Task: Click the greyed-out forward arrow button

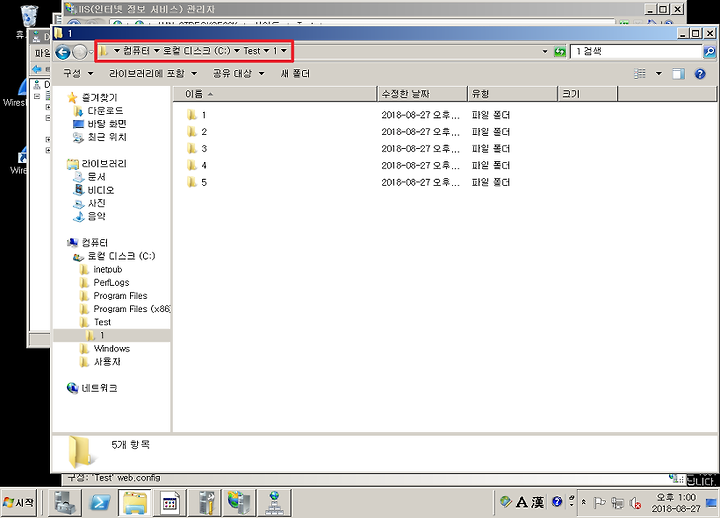Action: click(x=80, y=52)
